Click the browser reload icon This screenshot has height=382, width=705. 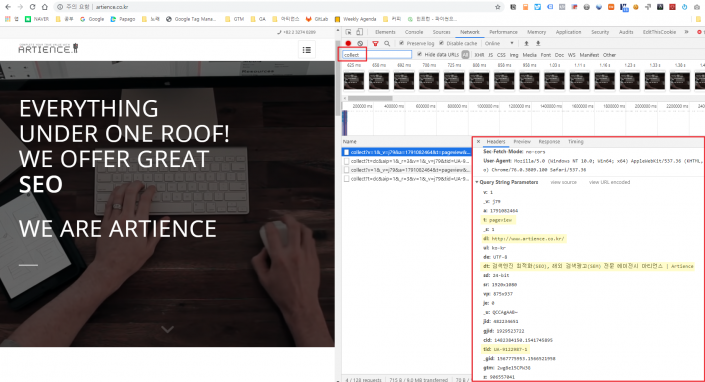click(x=32, y=7)
